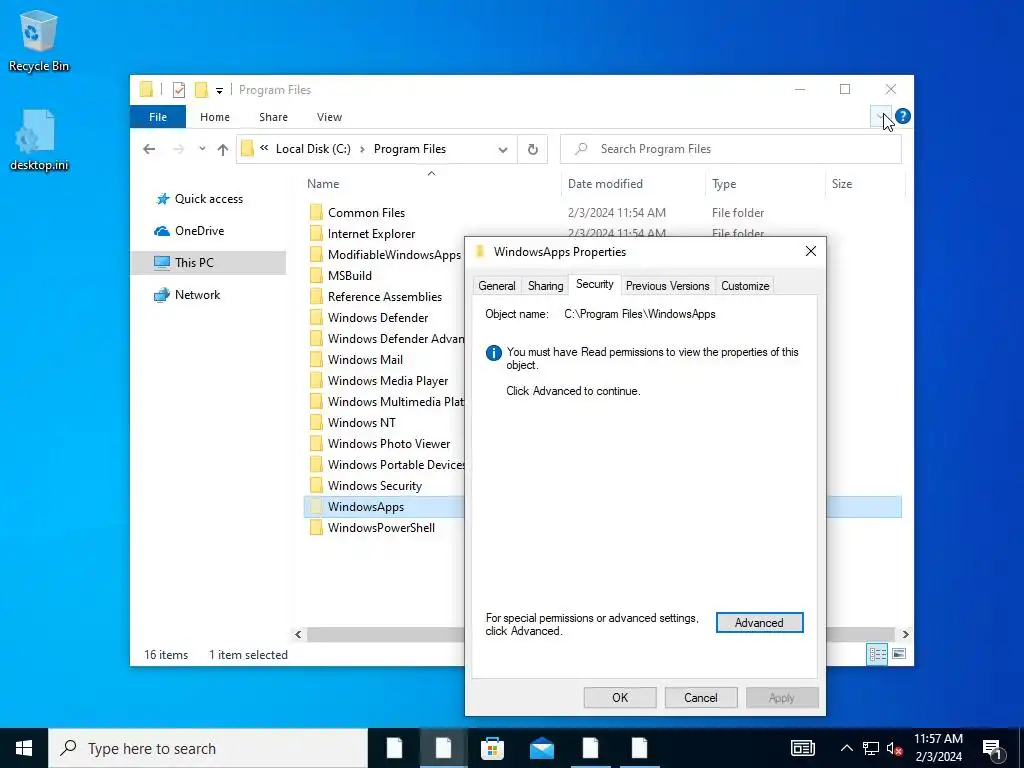
Task: Expand the ribbon with the chevron
Action: [x=882, y=116]
